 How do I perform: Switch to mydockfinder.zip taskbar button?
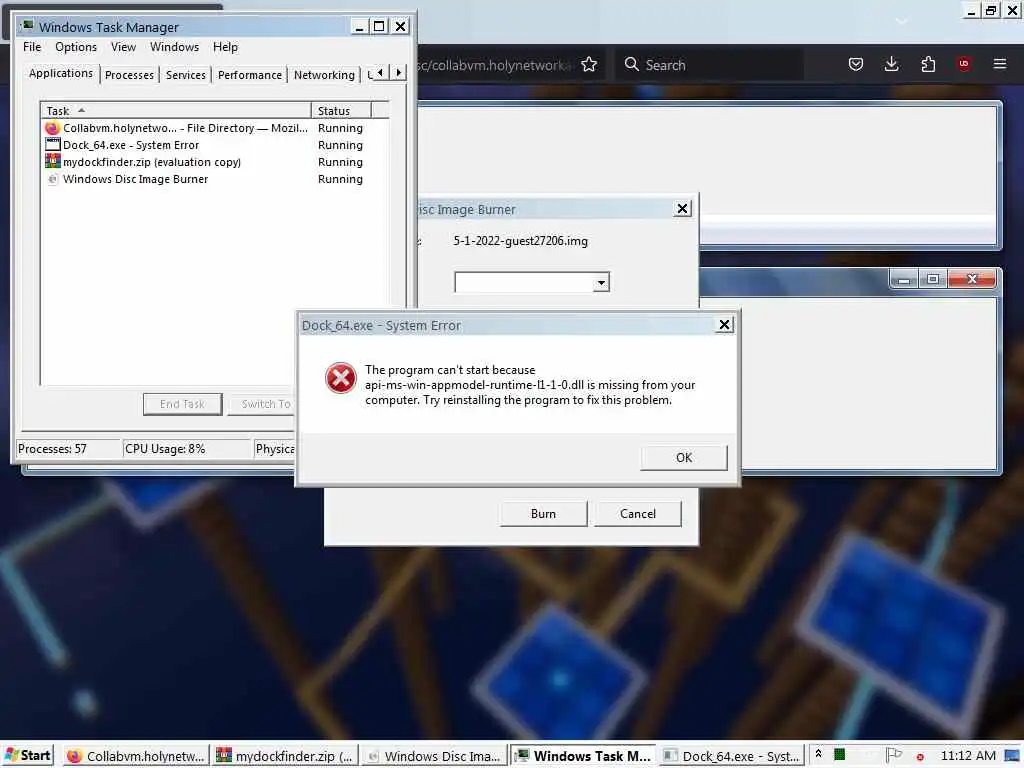[x=285, y=756]
